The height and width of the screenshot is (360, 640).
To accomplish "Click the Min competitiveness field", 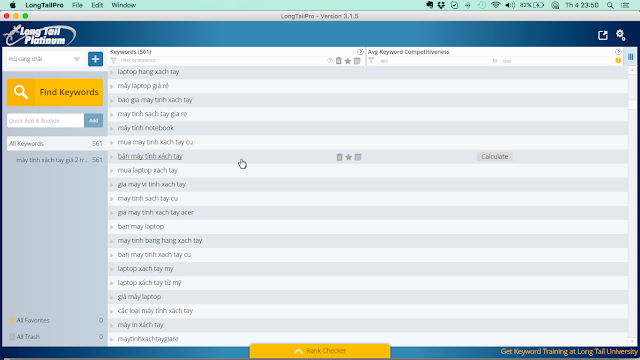I will [x=433, y=61].
